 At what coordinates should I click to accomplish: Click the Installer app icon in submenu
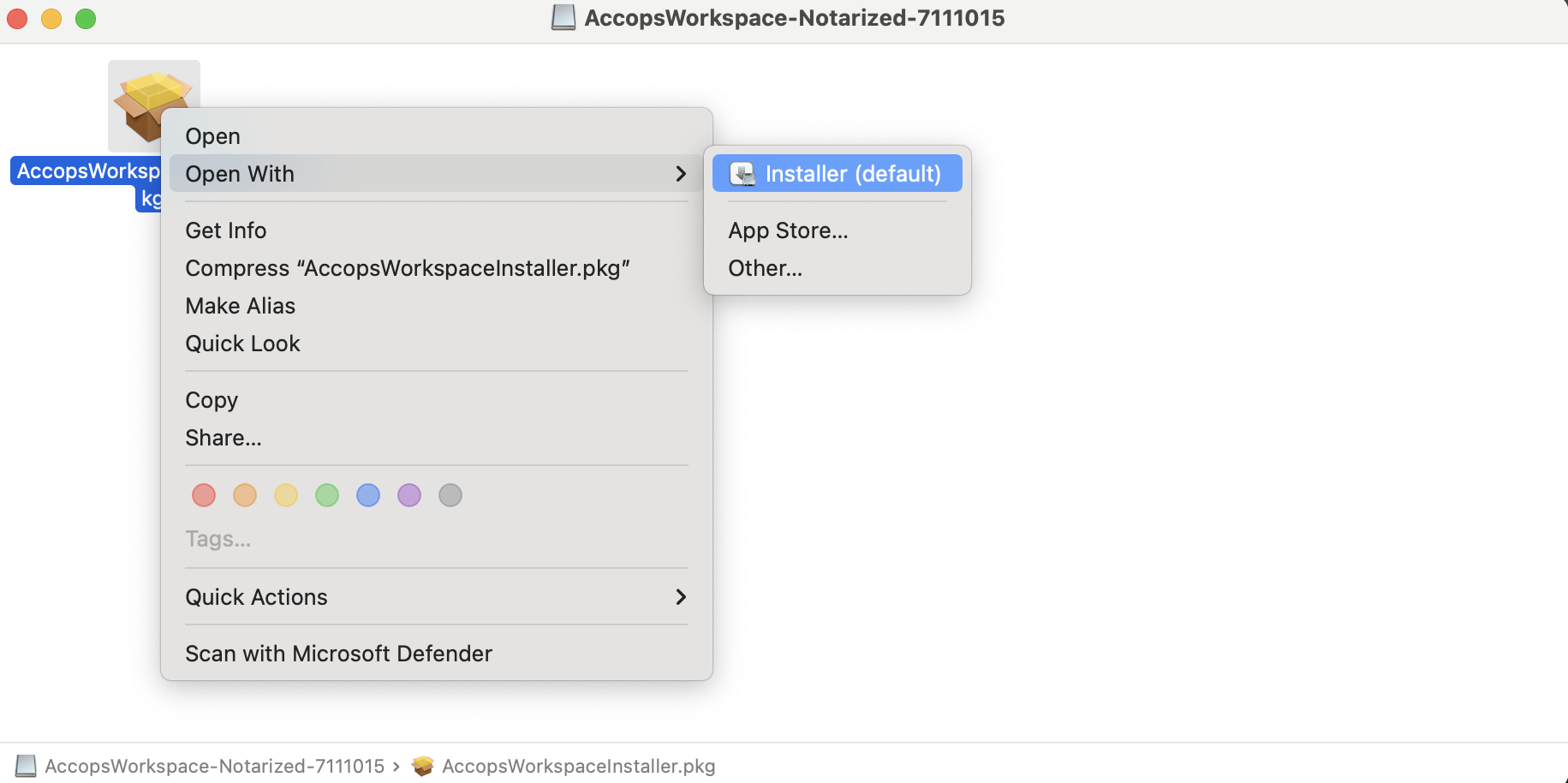point(742,174)
